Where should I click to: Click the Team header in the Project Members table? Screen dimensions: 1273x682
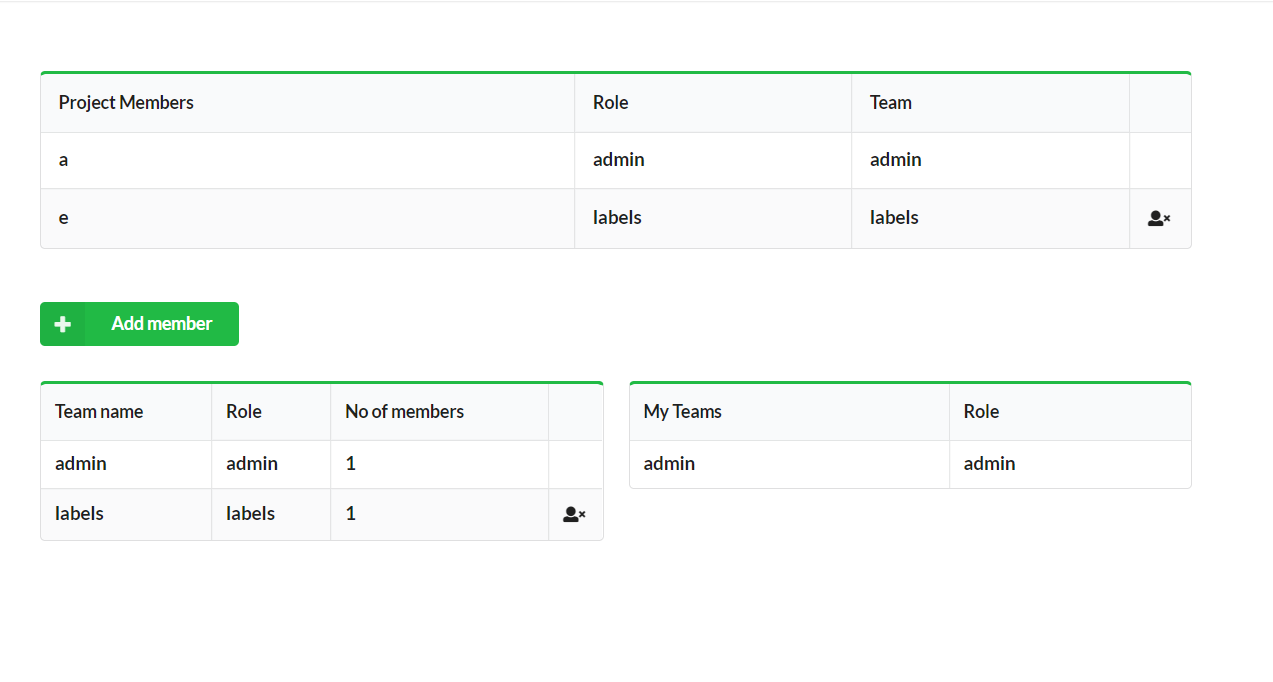click(889, 102)
